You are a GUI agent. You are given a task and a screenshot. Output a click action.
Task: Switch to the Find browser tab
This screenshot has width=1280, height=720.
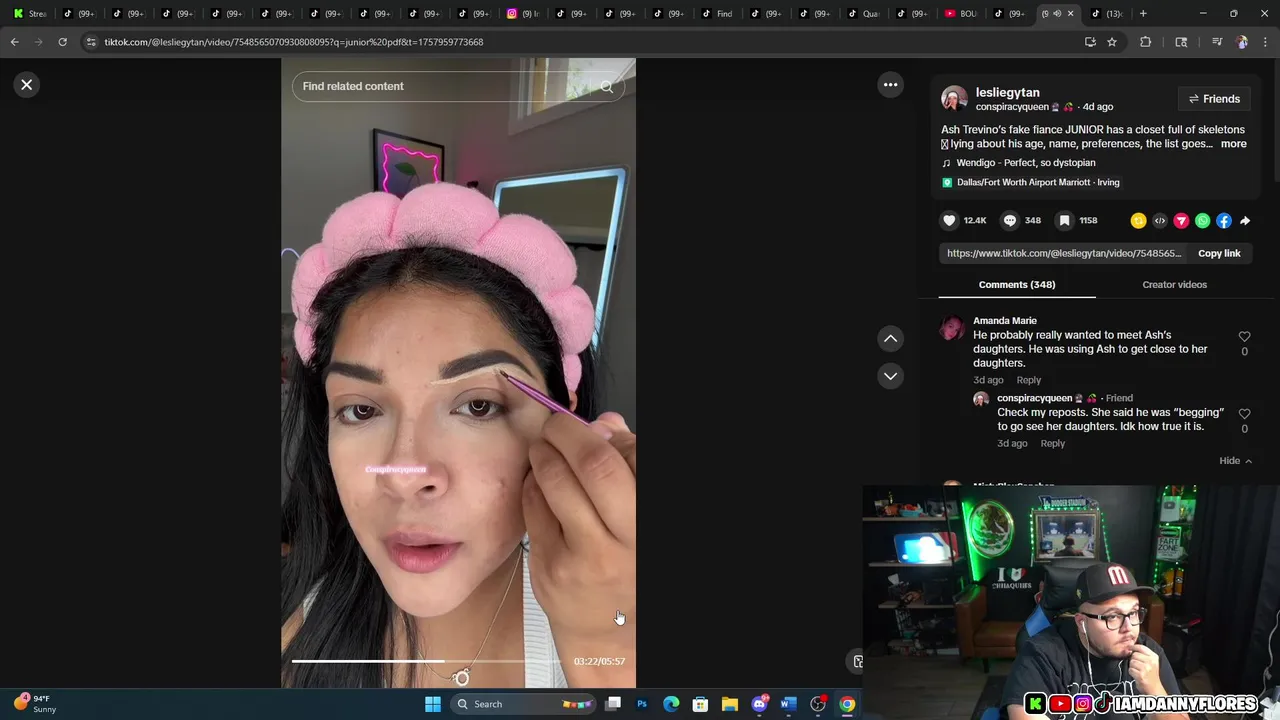(x=717, y=14)
